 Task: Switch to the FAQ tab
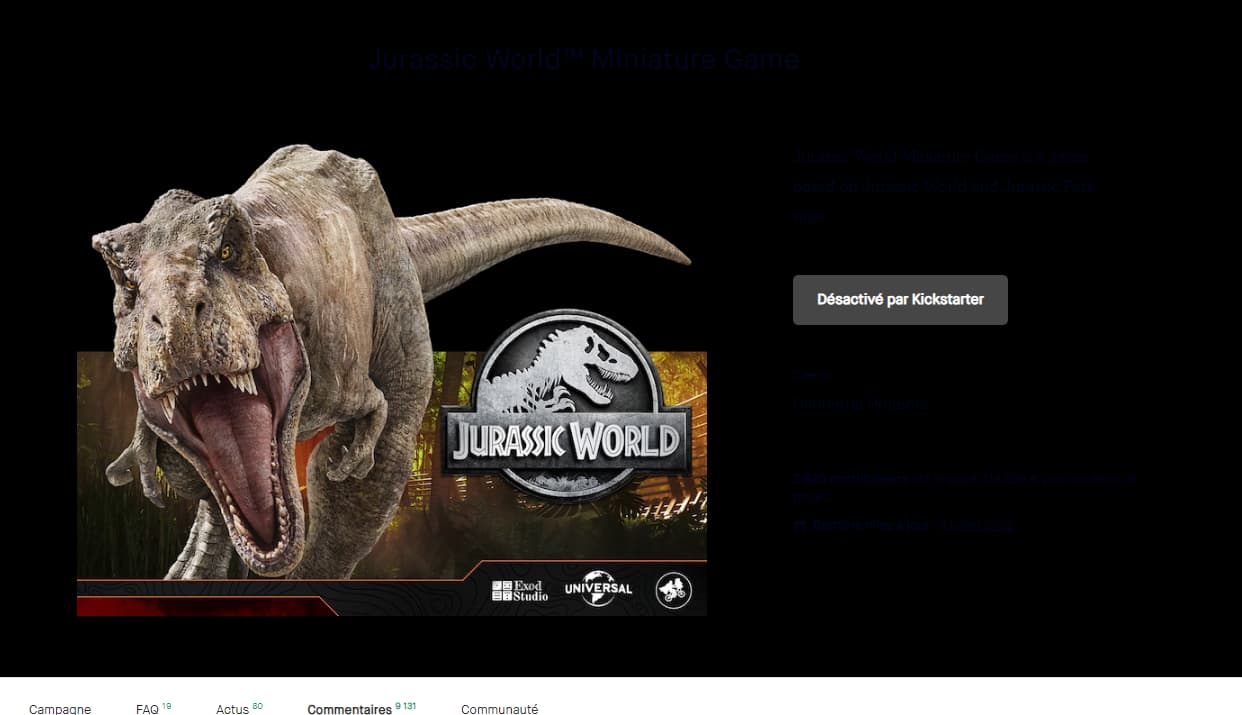pos(148,709)
